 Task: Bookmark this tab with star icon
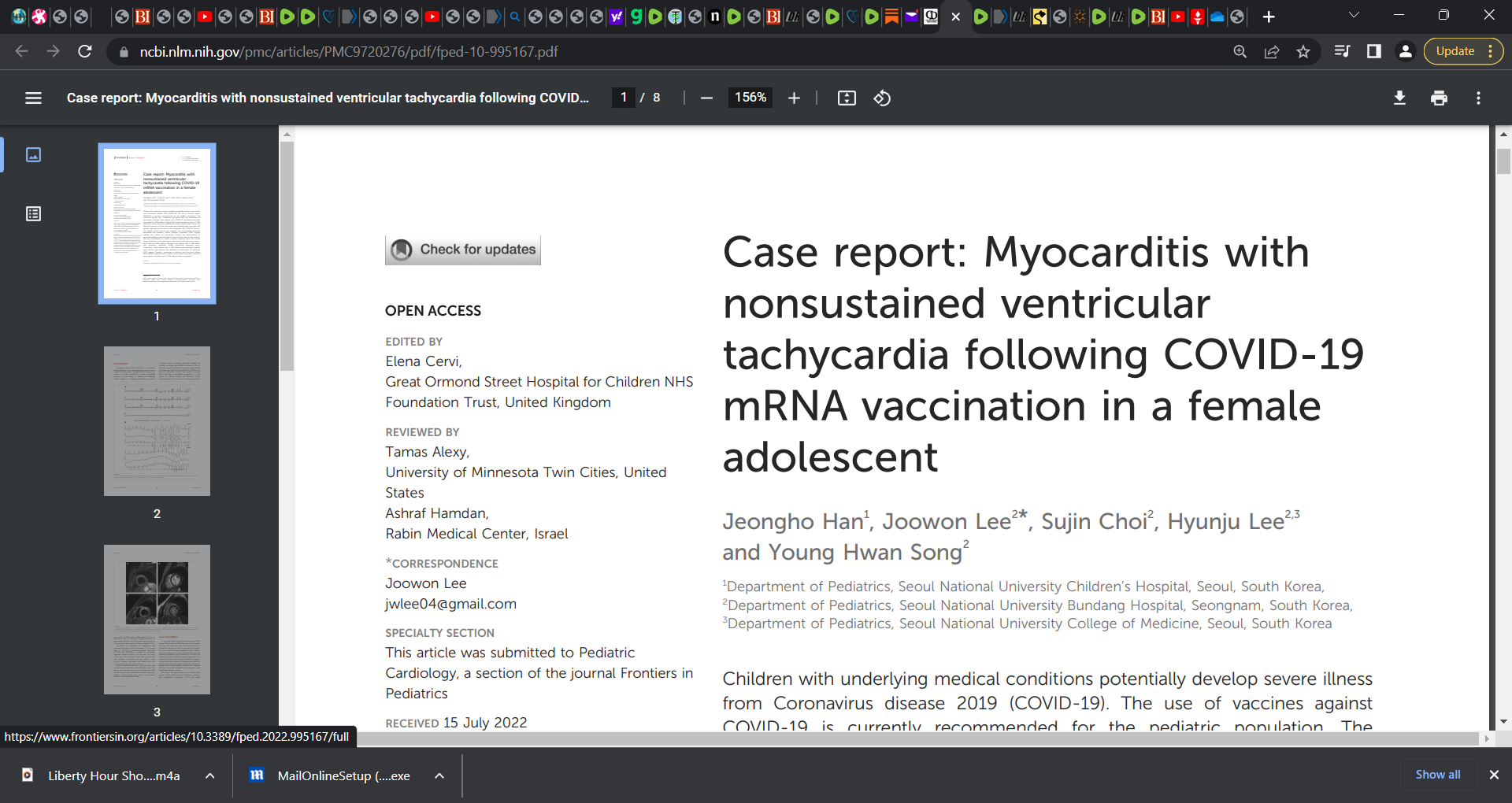click(x=1303, y=51)
